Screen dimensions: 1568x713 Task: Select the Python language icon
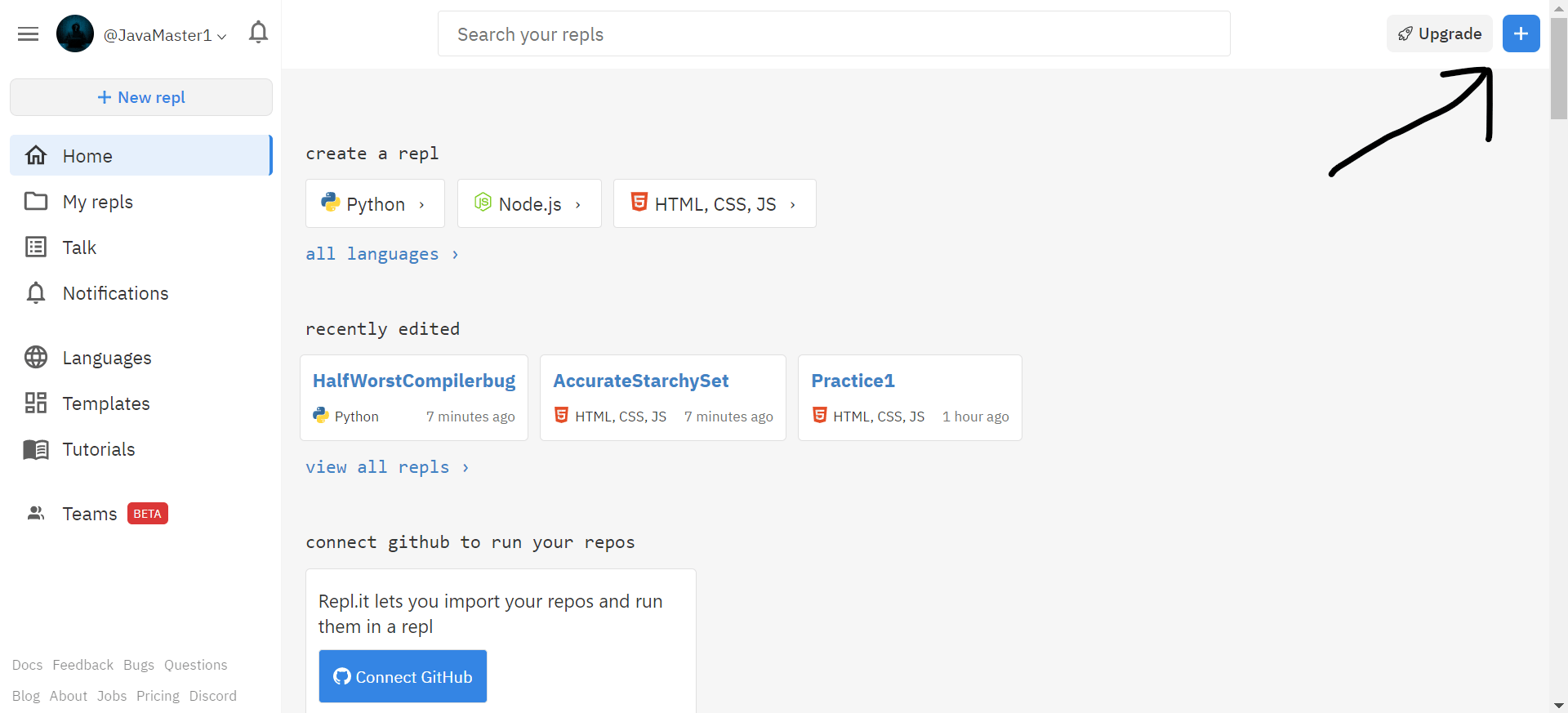point(330,202)
